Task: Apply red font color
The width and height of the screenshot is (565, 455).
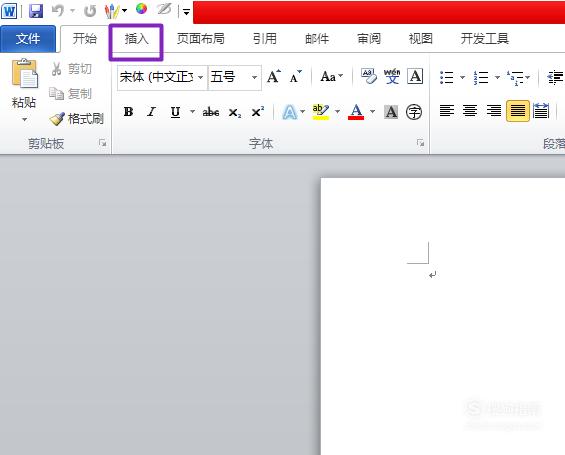Action: [356, 112]
